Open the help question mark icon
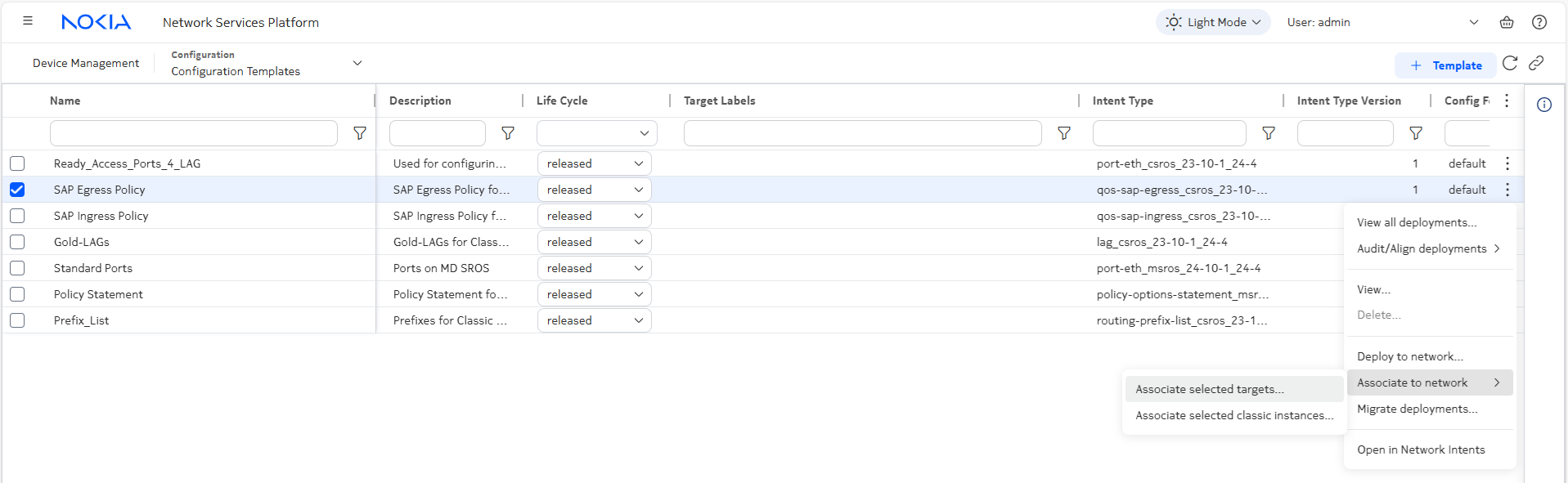The width and height of the screenshot is (1568, 483). click(1539, 22)
